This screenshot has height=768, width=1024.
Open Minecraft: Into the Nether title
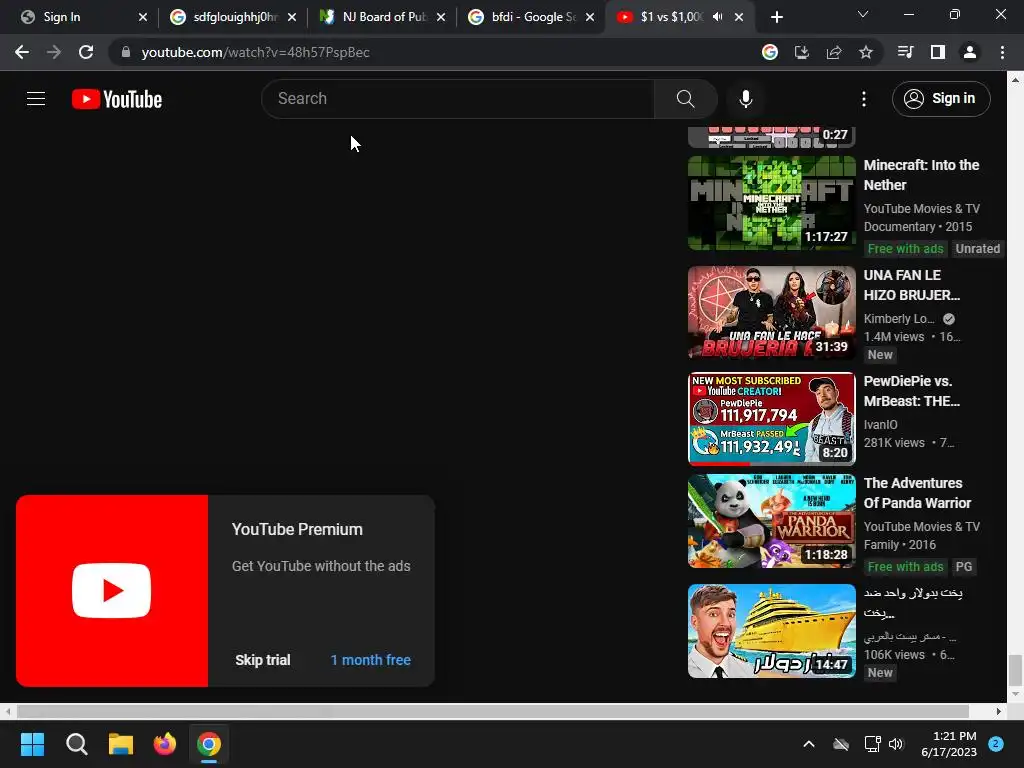pyautogui.click(x=921, y=175)
